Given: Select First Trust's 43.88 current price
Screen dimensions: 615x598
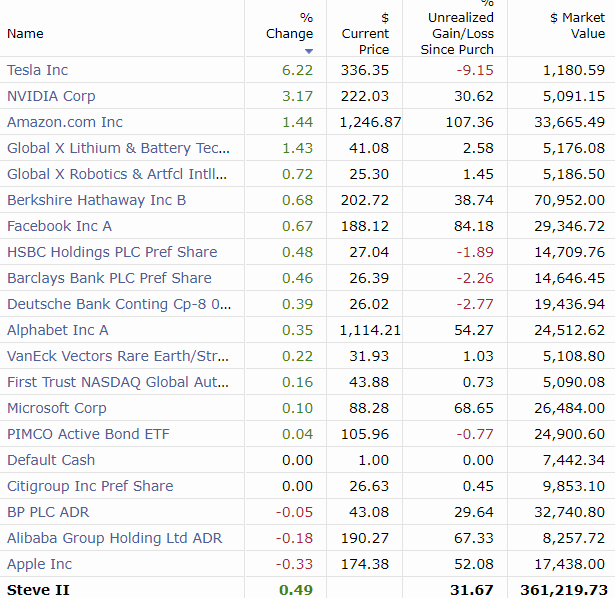Looking at the screenshot, I should coord(369,382).
